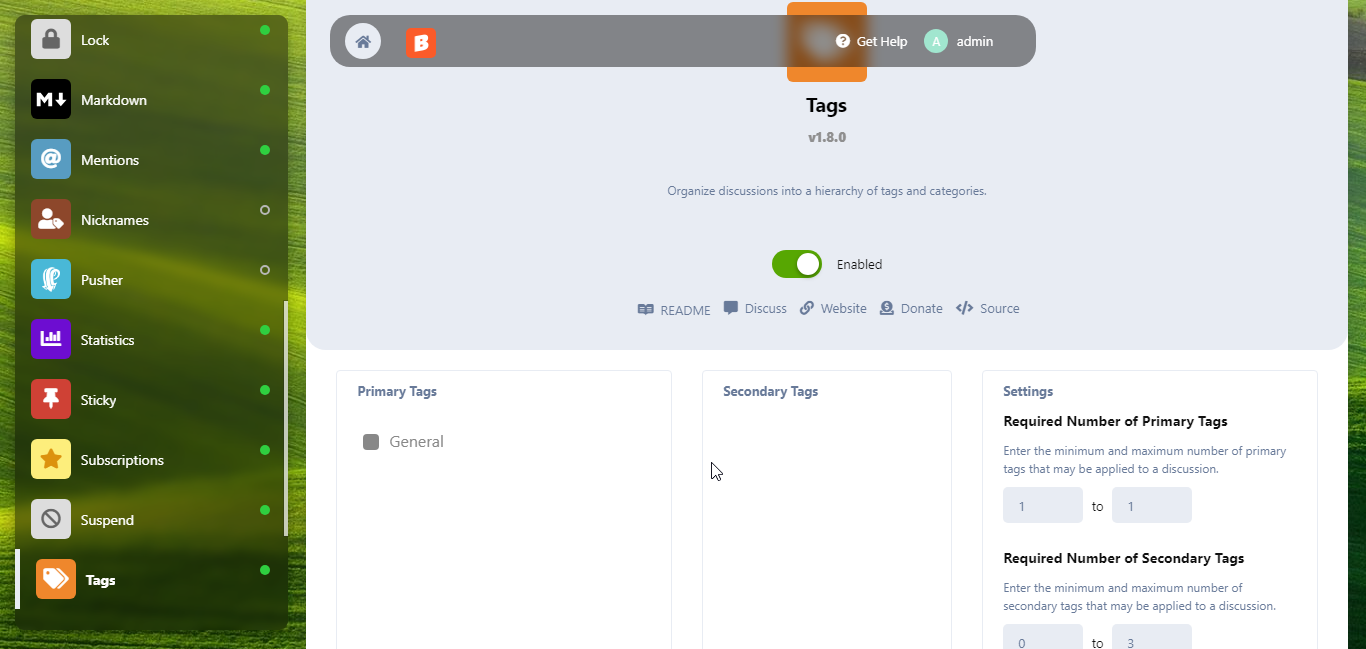
Task: Select Subscriptions in the extensions sidebar
Action: pyautogui.click(x=122, y=460)
